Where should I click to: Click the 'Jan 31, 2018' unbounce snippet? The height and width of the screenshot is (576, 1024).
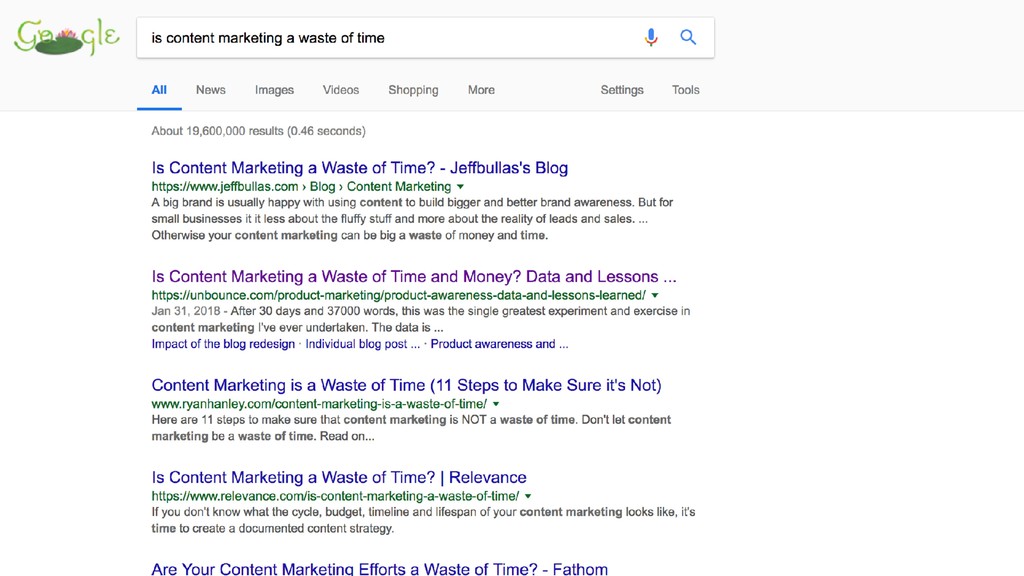(421, 319)
